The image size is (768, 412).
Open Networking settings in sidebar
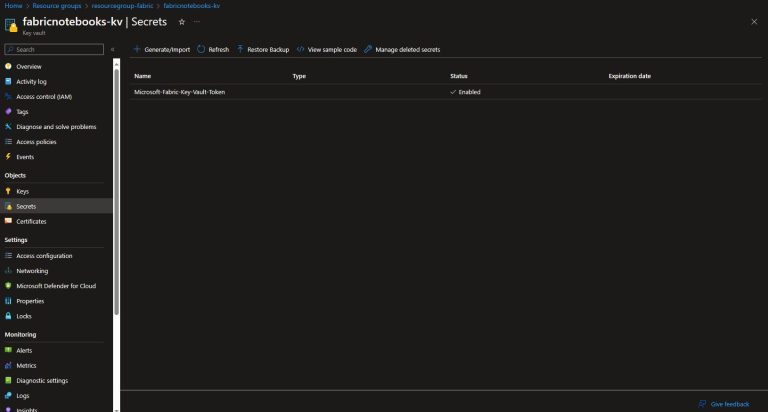[x=32, y=271]
